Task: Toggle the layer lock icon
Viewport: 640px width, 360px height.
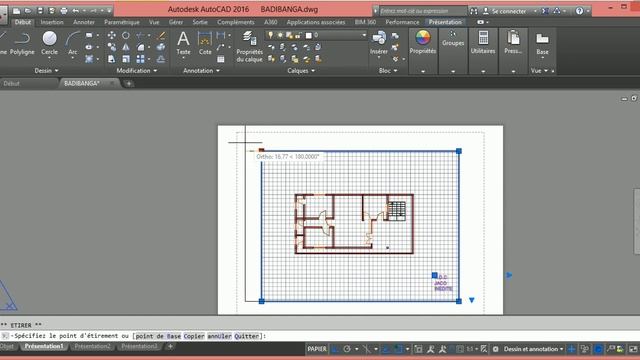Action: (298, 36)
